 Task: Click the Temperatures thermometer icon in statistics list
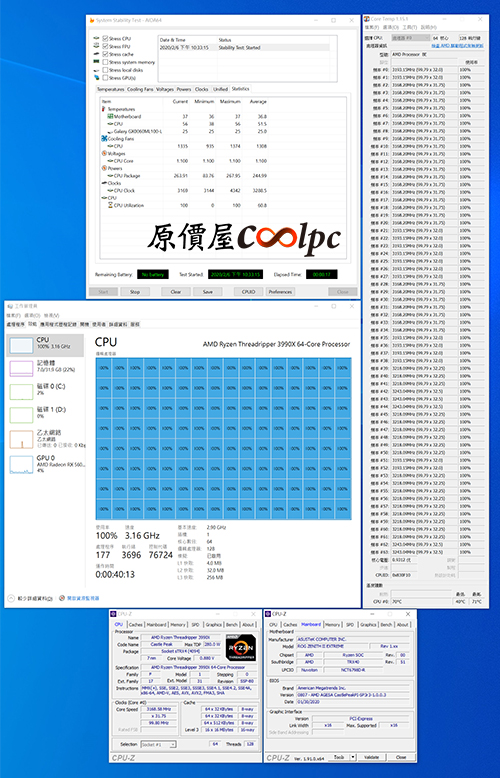(104, 109)
